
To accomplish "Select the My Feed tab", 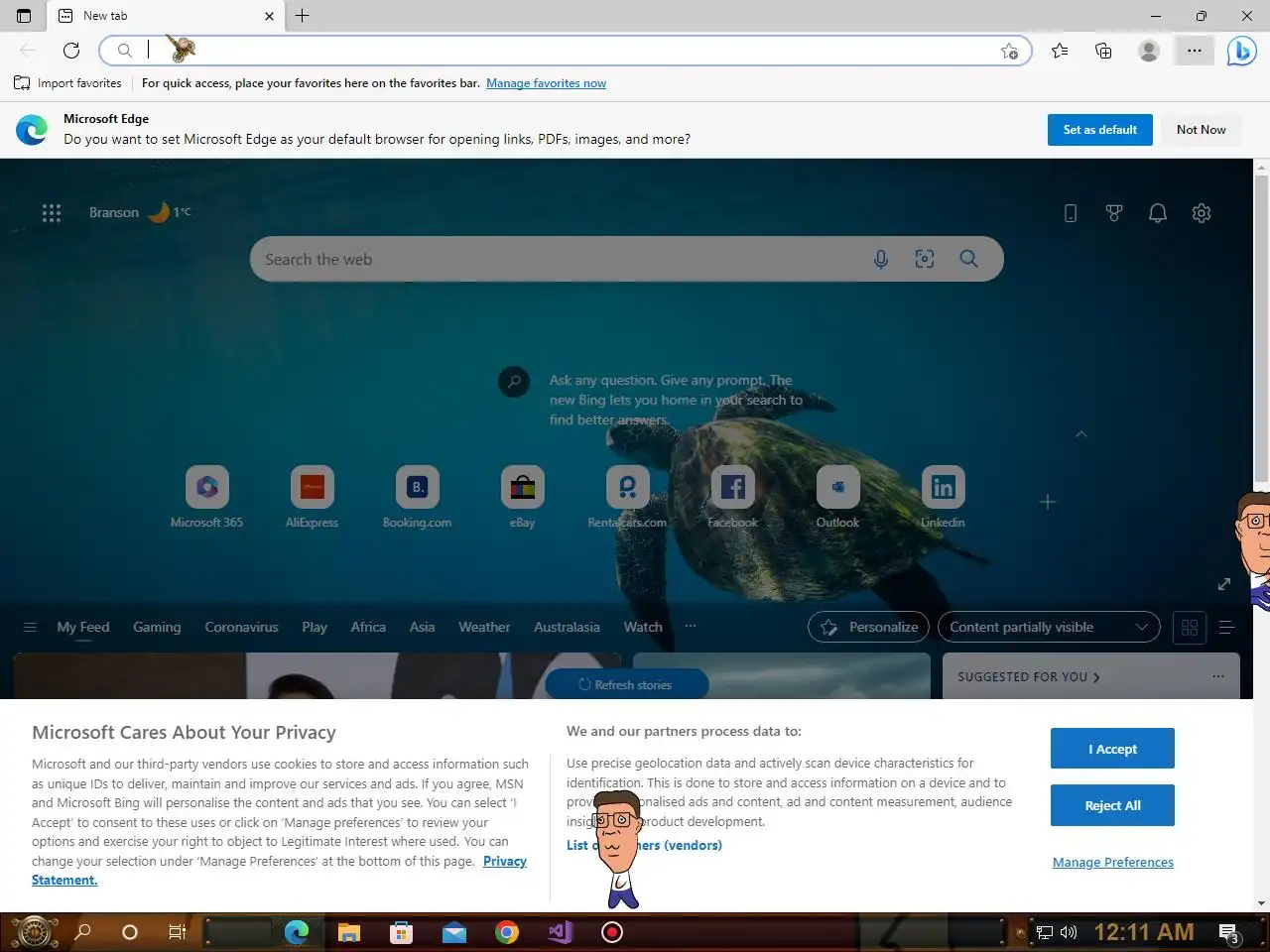I will click(83, 627).
